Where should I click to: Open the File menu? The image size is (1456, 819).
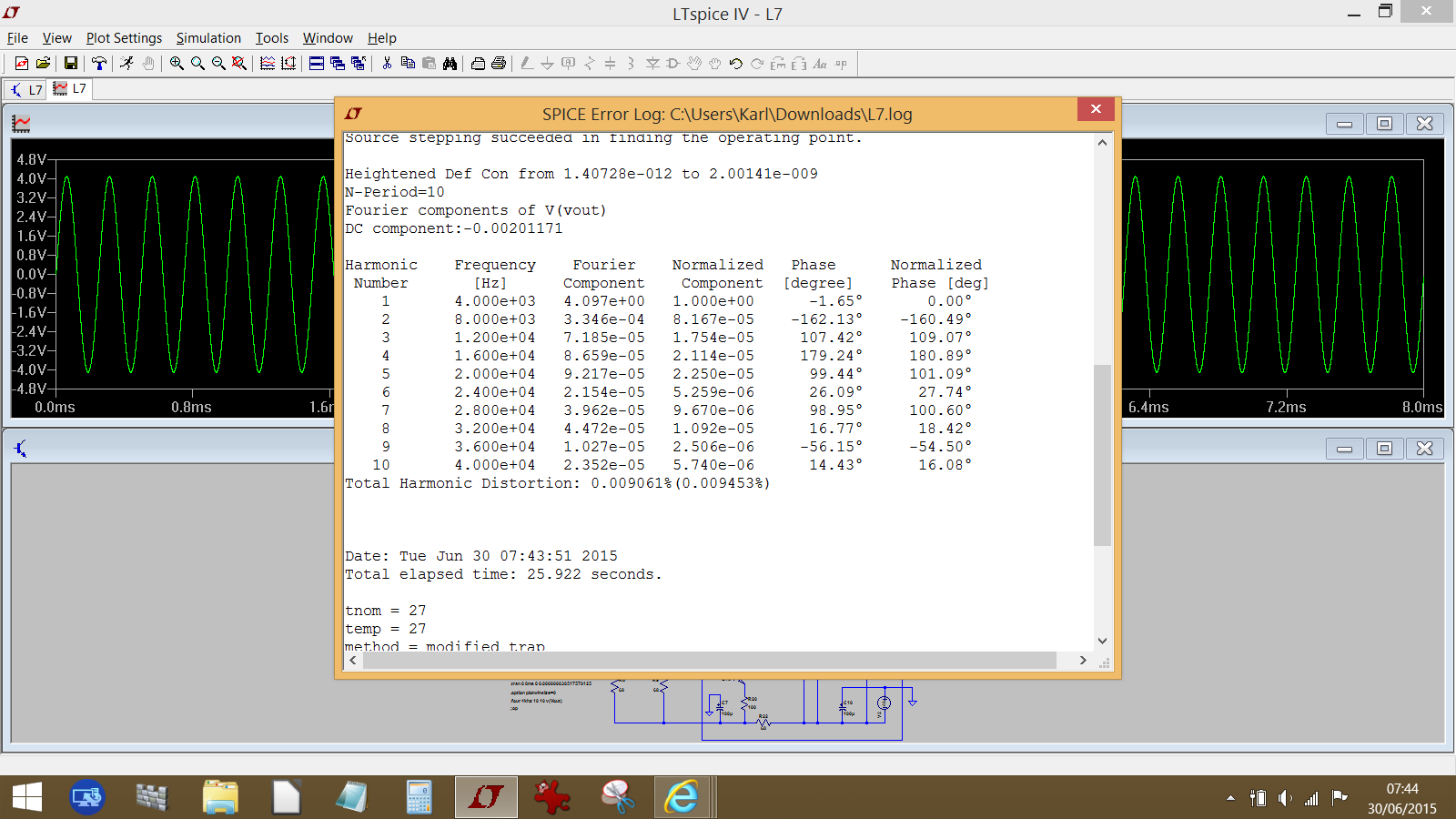coord(17,38)
